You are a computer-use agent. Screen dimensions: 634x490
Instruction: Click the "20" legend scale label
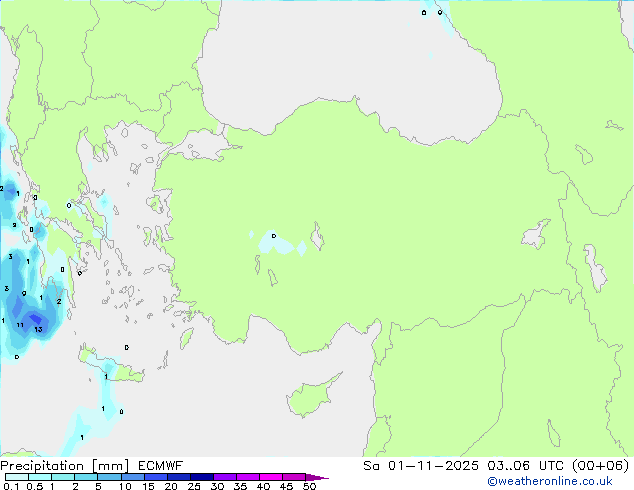click(x=171, y=486)
